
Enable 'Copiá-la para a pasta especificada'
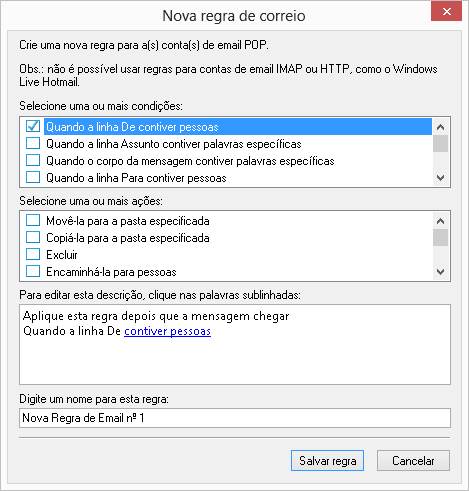(33, 237)
